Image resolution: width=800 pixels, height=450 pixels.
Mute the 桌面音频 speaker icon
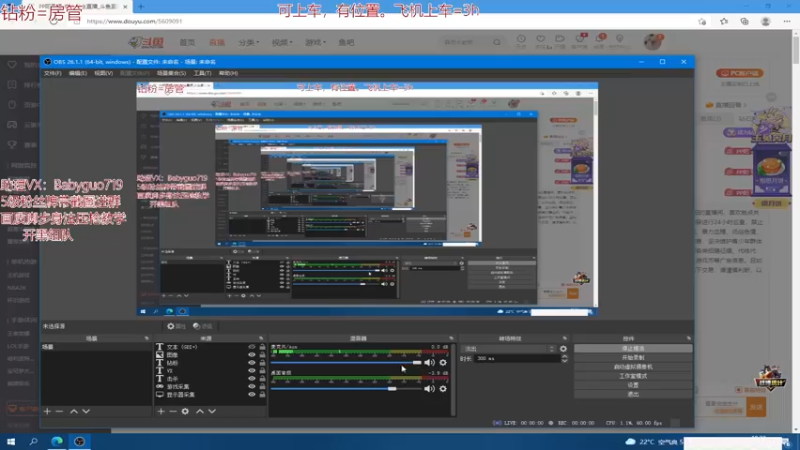430,389
